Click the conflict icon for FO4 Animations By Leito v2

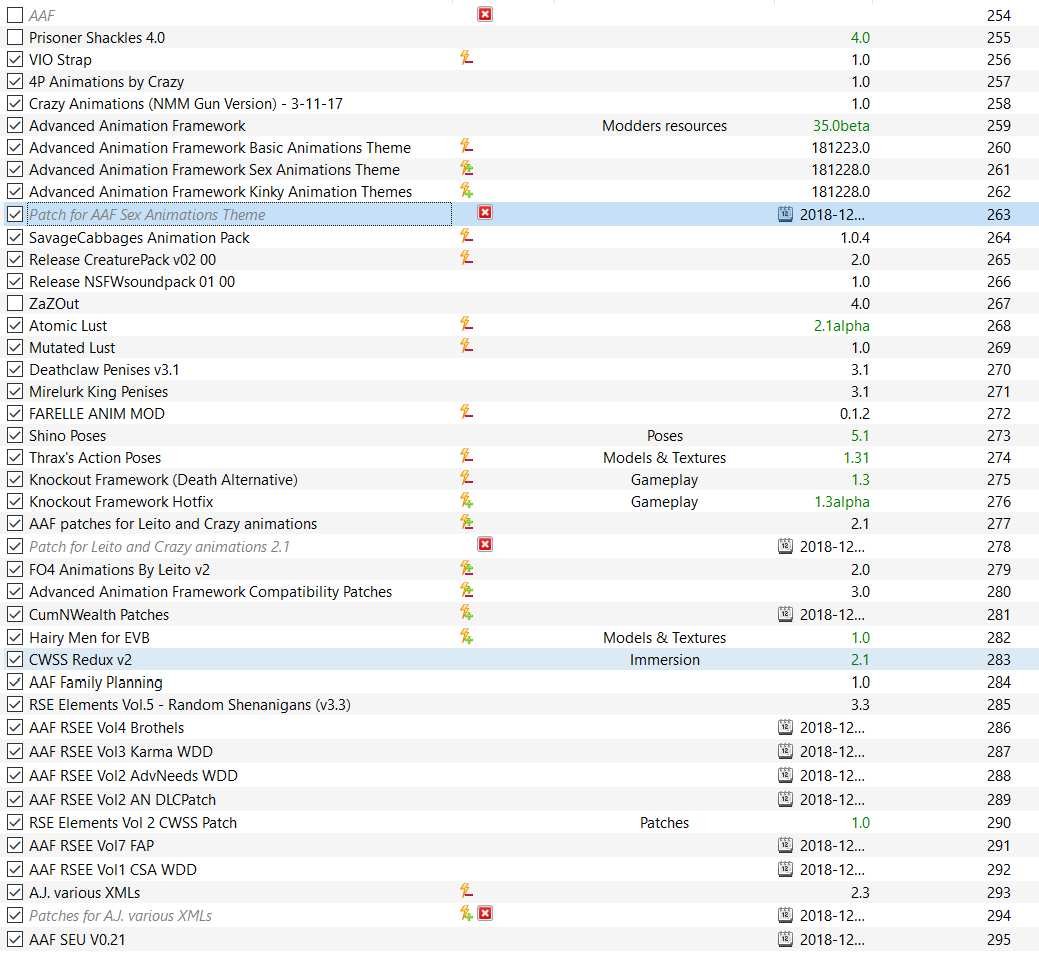pyautogui.click(x=466, y=568)
